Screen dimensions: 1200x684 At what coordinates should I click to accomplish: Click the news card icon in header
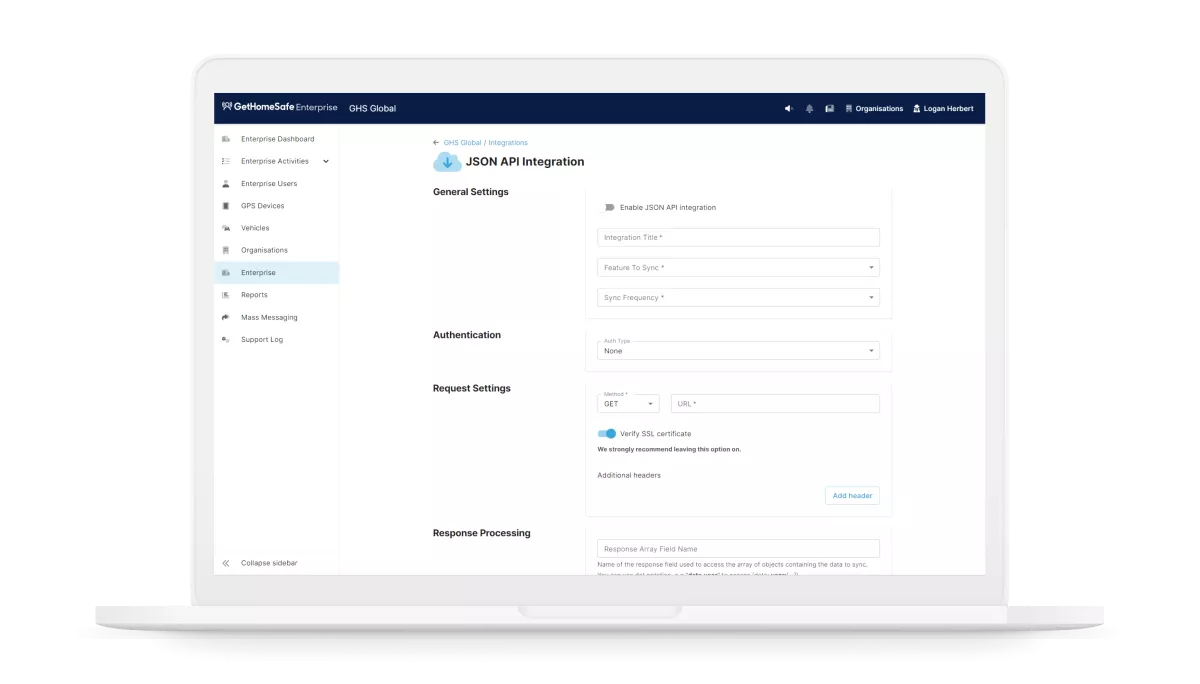829,108
